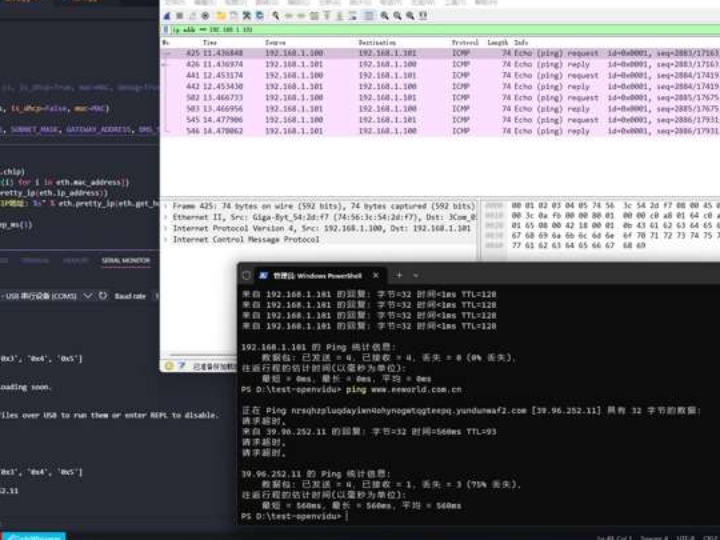Click the PowerShell icon on the terminal tab
The width and height of the screenshot is (720, 540).
pyautogui.click(x=263, y=275)
